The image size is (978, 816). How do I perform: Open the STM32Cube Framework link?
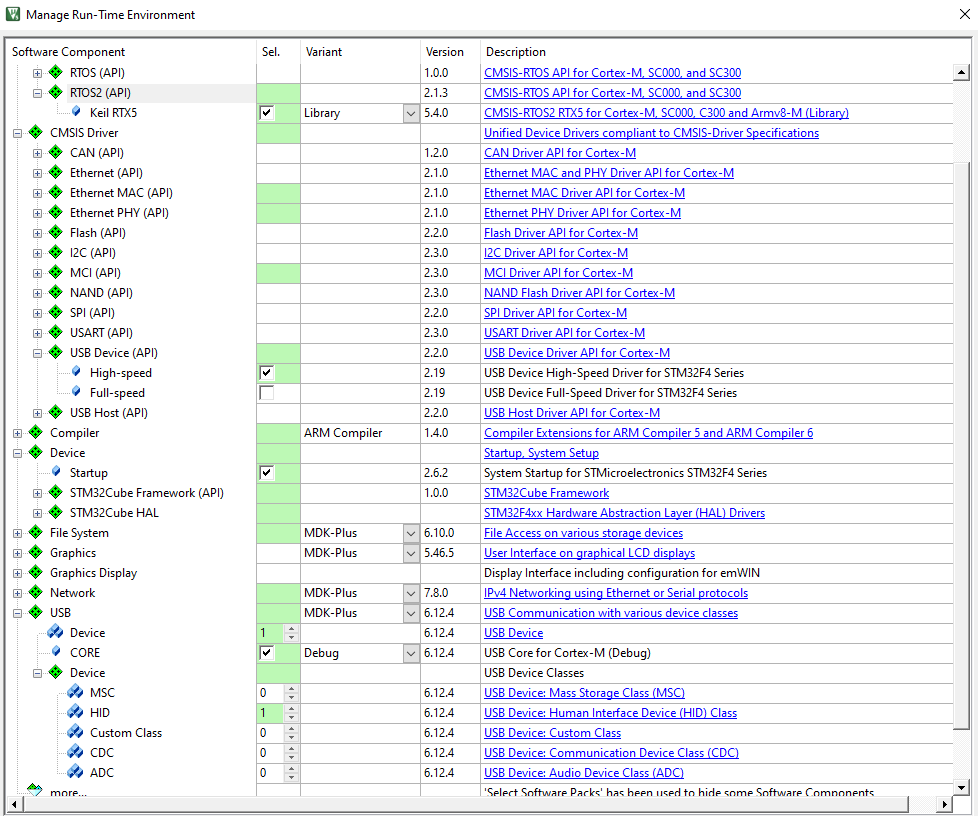(546, 493)
